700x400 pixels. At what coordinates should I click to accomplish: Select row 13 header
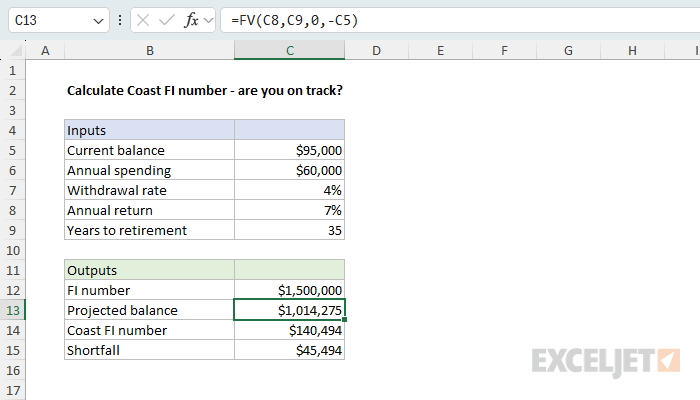tap(12, 310)
